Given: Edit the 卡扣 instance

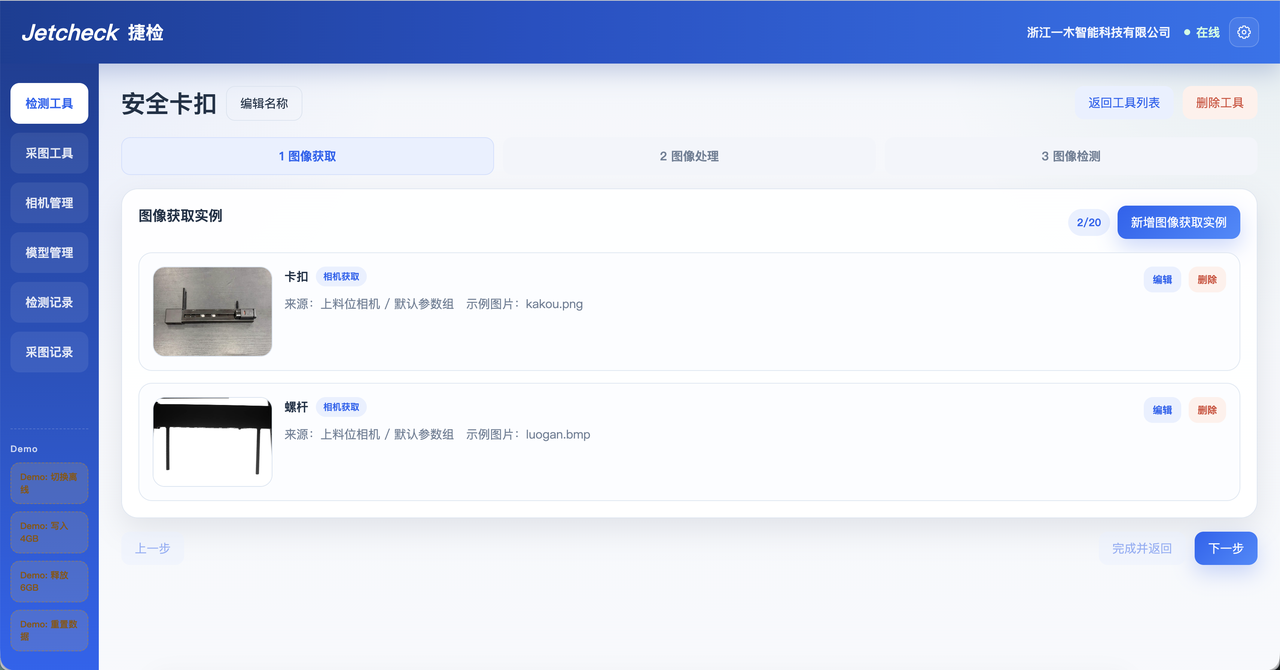Looking at the screenshot, I should [x=1162, y=280].
